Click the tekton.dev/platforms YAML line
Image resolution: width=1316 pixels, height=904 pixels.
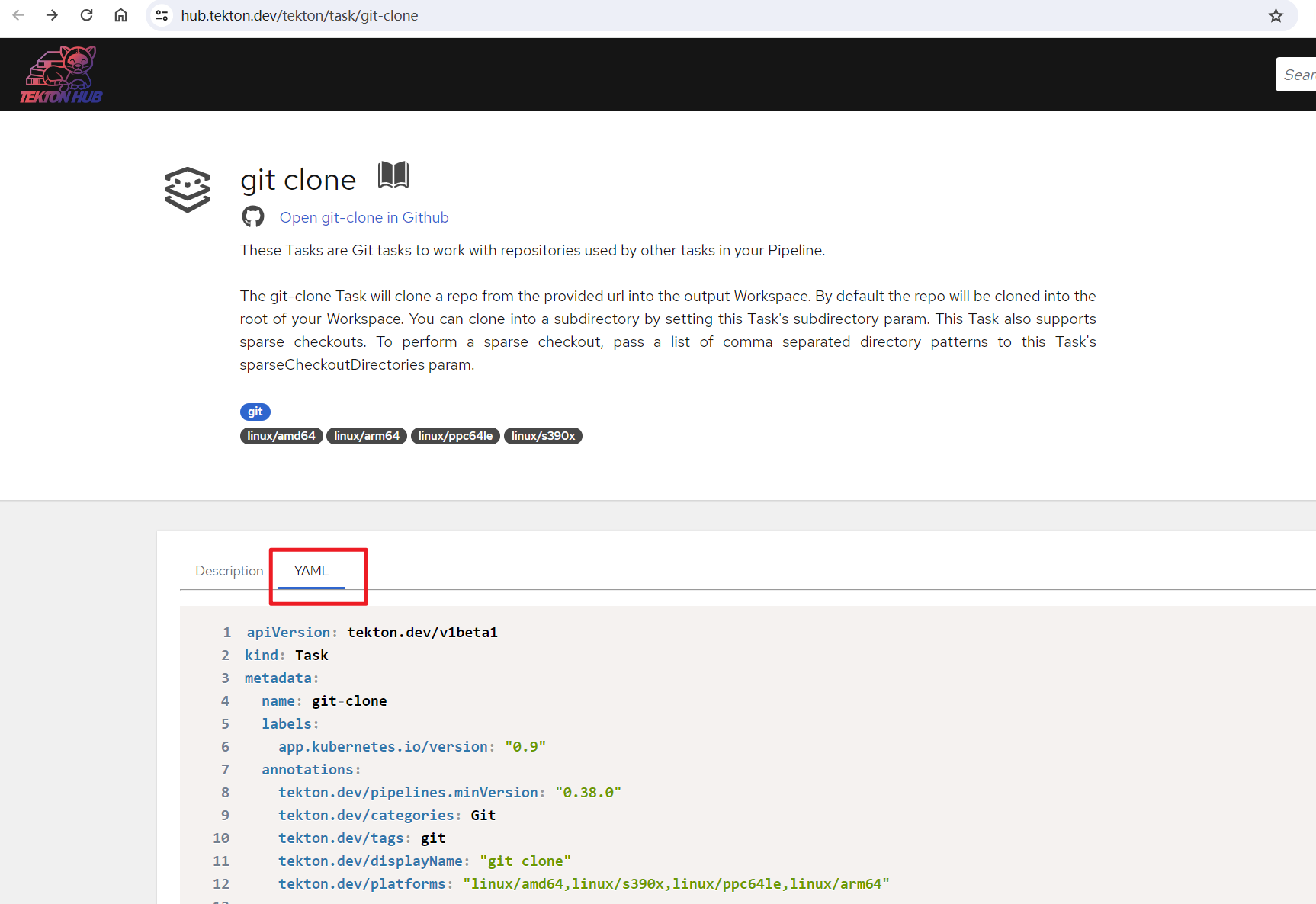pyautogui.click(x=583, y=883)
